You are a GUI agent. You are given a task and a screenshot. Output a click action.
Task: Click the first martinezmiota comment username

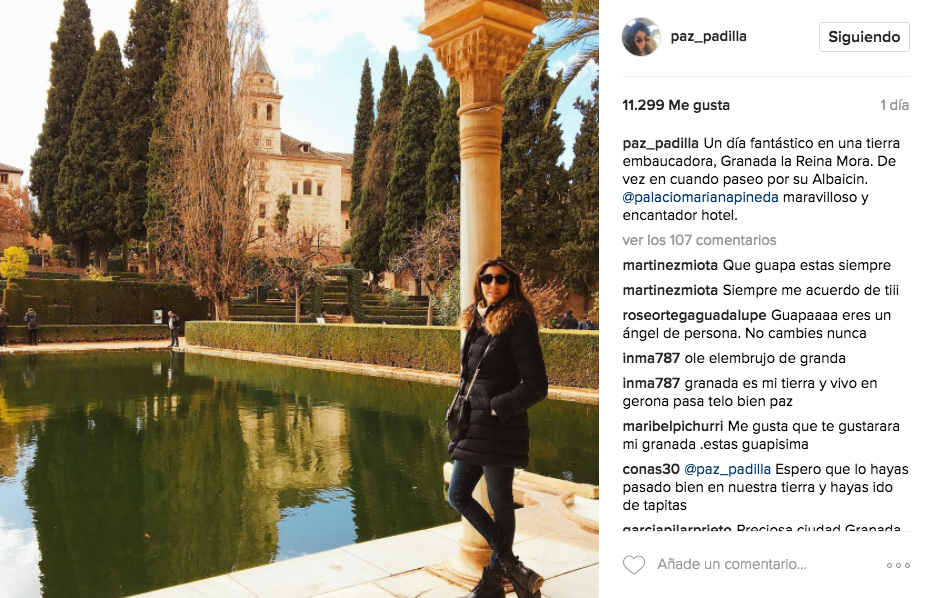pyautogui.click(x=670, y=265)
